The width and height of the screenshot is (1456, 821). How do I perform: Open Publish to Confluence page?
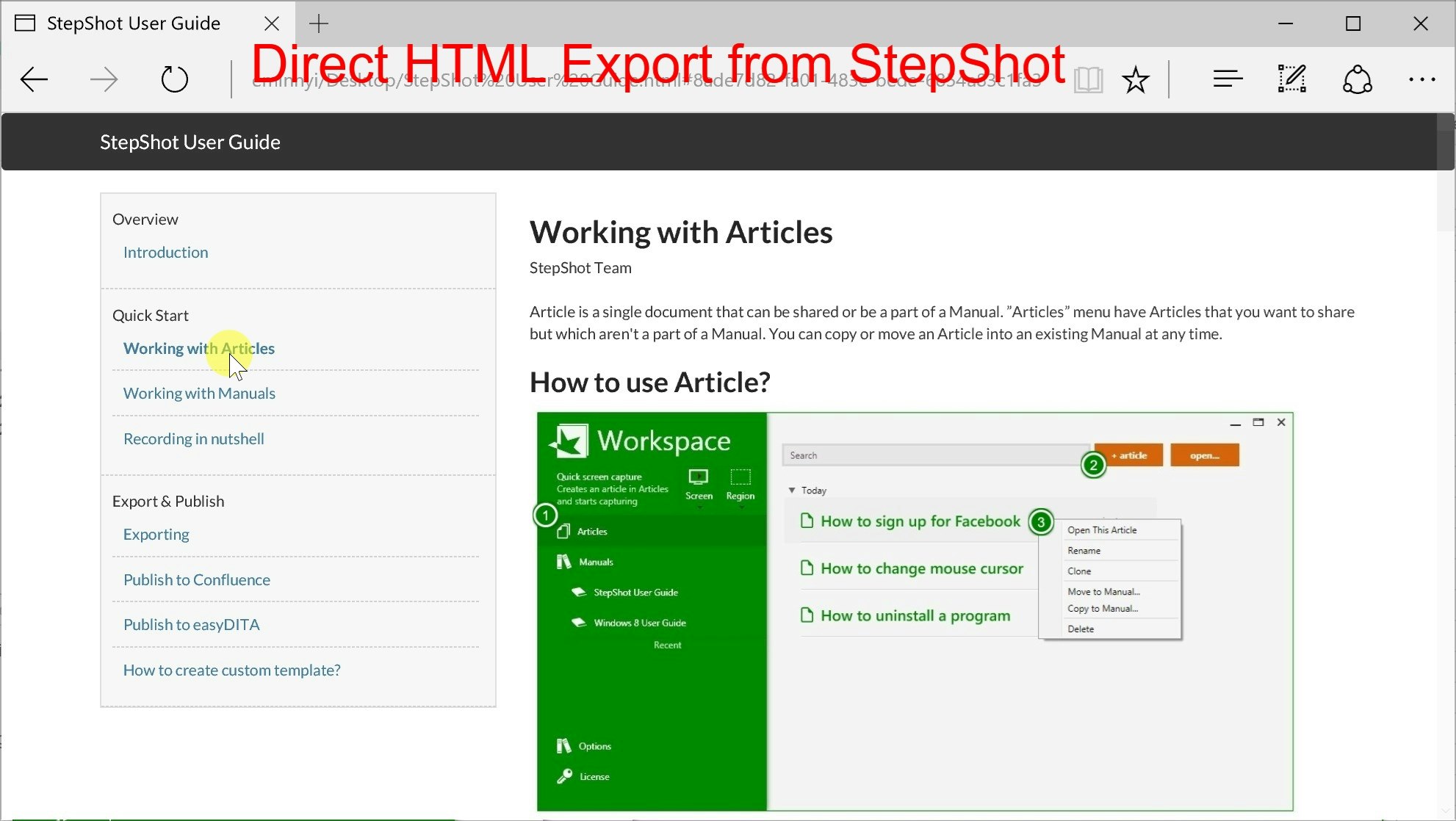coord(196,579)
